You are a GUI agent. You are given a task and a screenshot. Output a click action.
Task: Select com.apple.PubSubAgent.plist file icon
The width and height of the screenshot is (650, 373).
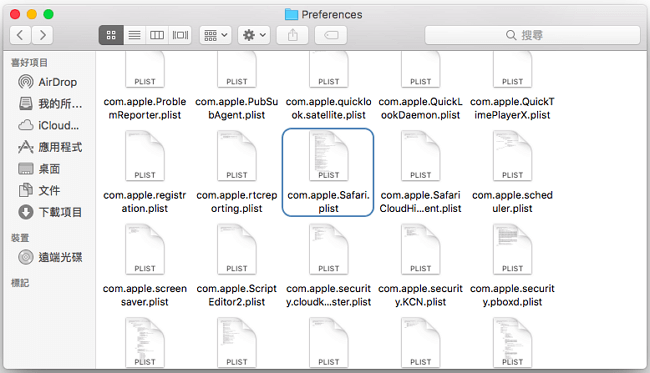click(237, 69)
